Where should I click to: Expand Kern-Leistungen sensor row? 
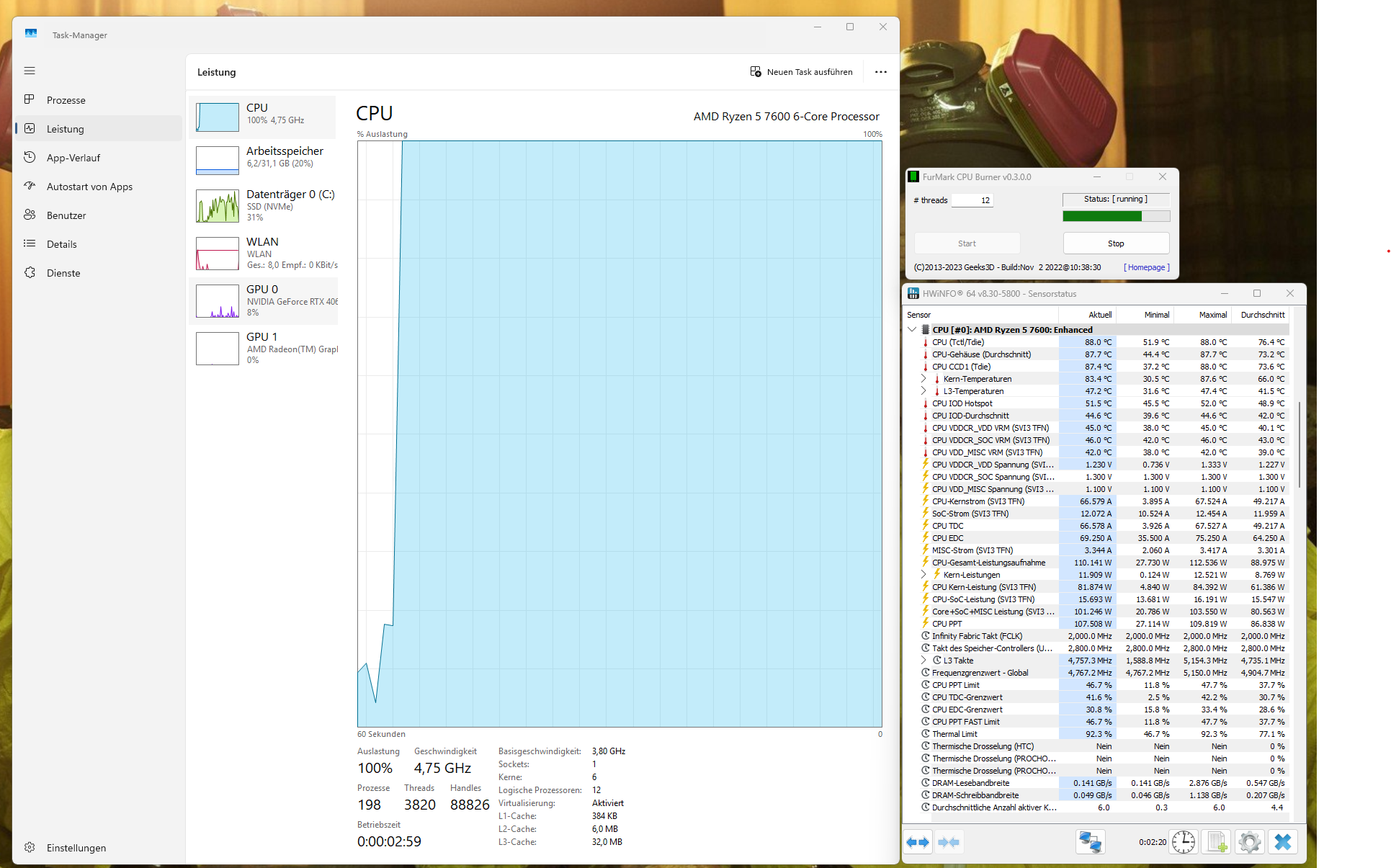923,575
